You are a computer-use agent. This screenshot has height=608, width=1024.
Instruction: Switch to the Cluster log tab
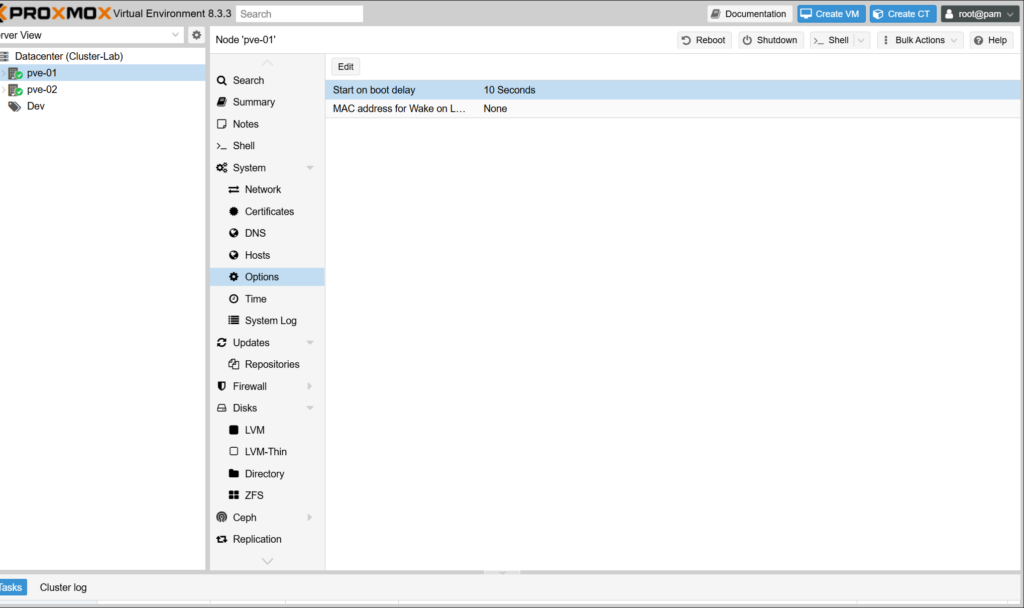[x=63, y=588]
